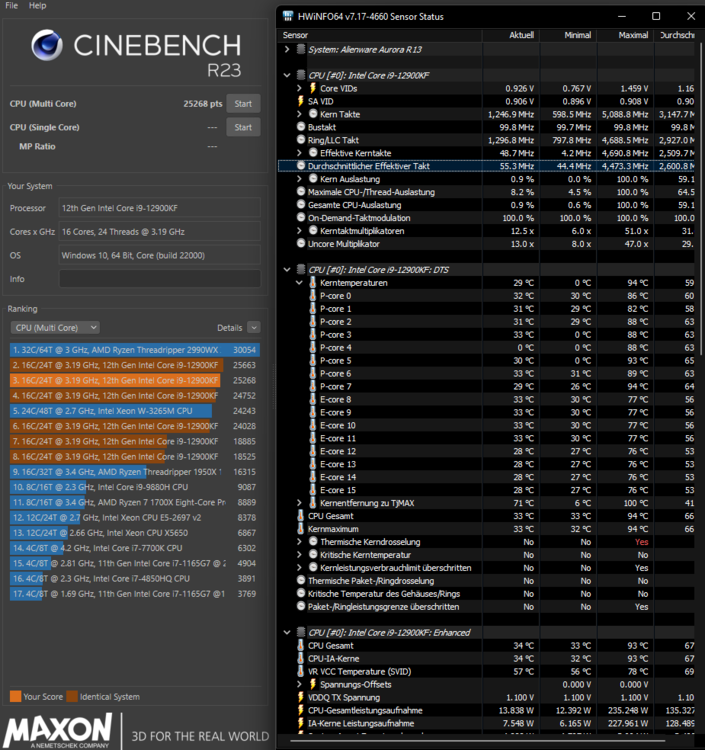Image resolution: width=705 pixels, height=750 pixels.
Task: Open the CPU (Multi Core) ranking dropdown
Action: [55, 327]
